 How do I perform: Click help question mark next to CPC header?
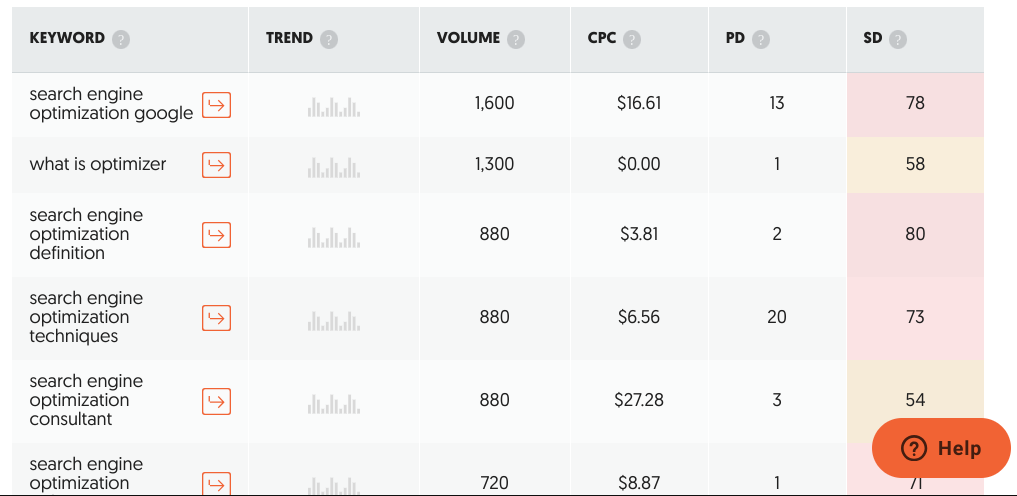632,40
